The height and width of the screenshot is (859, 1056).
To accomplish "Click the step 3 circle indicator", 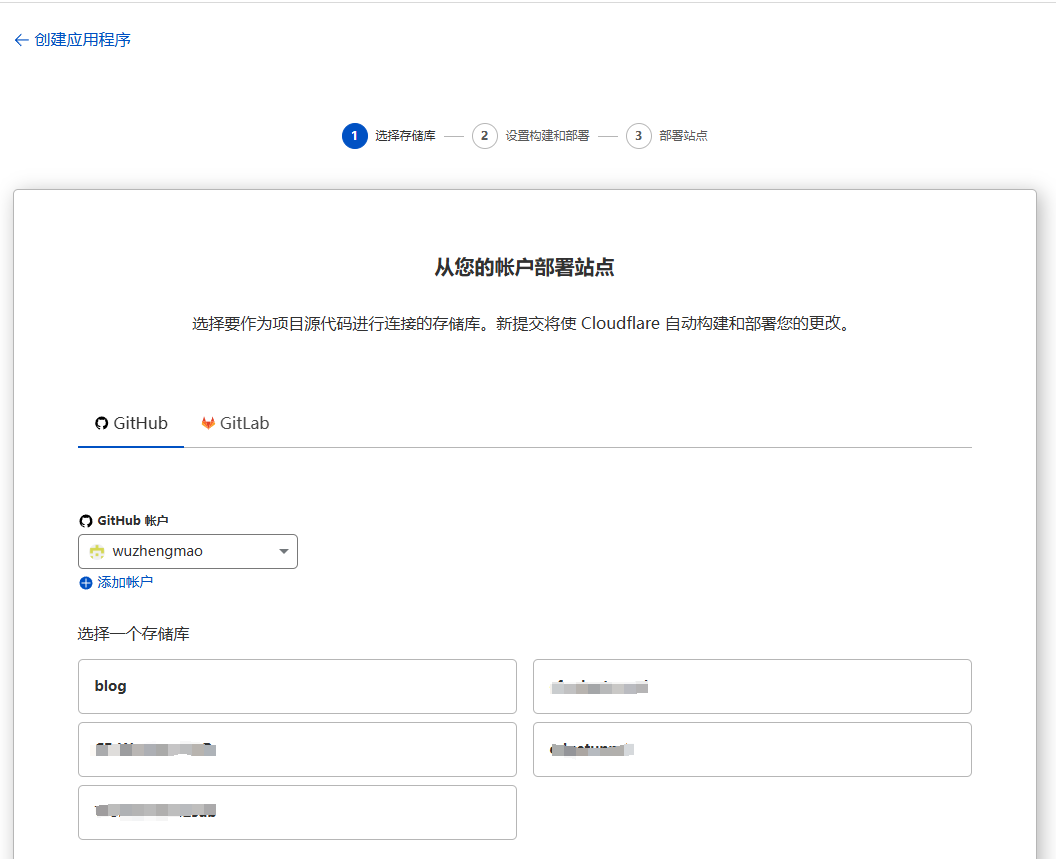I will tap(639, 136).
